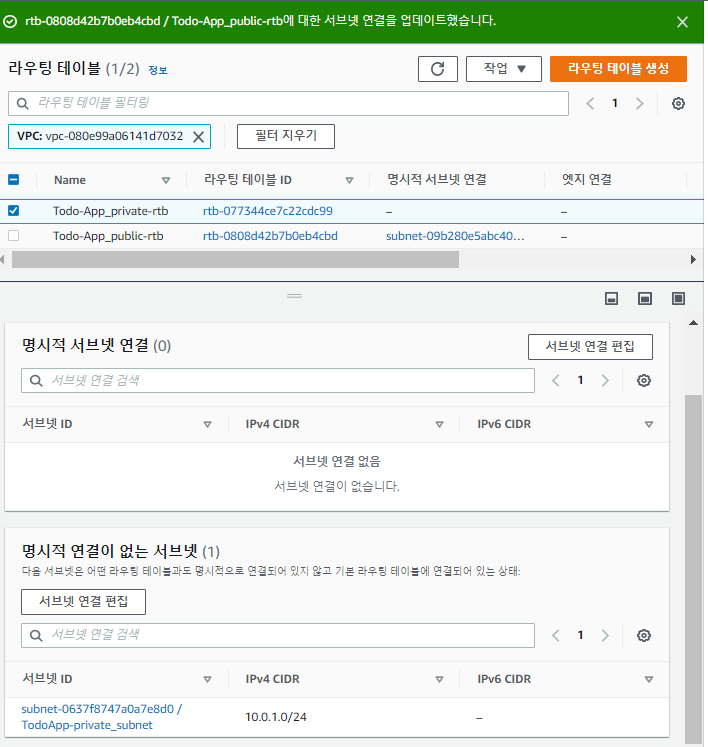Previous page in unassociated subnets list
Image resolution: width=708 pixels, height=747 pixels.
556,636
